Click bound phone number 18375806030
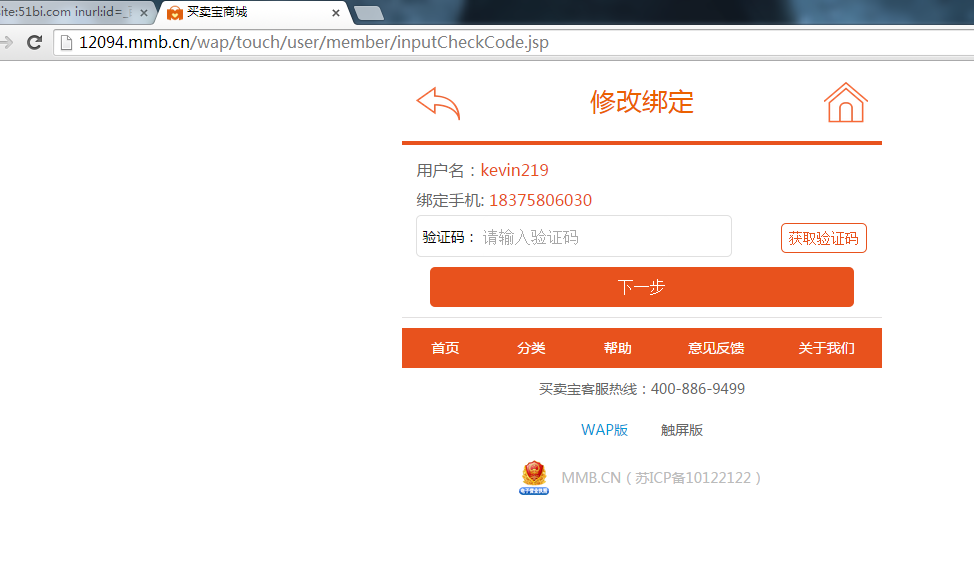Screen dimensions: 974x568 (x=540, y=200)
